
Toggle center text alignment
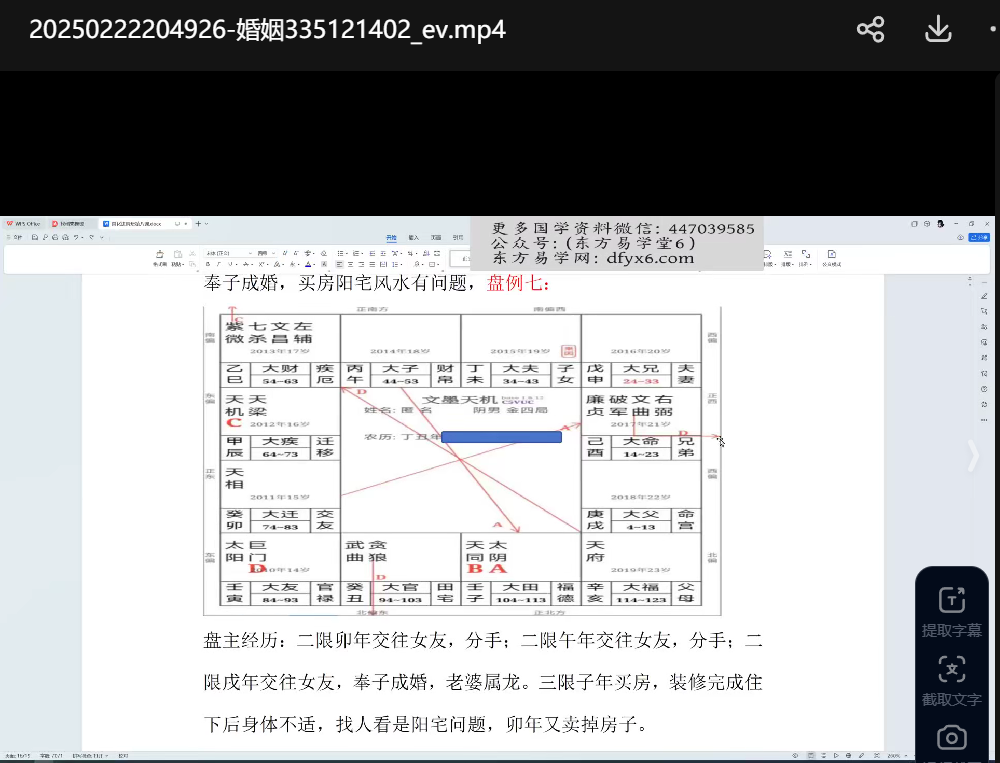click(x=352, y=265)
